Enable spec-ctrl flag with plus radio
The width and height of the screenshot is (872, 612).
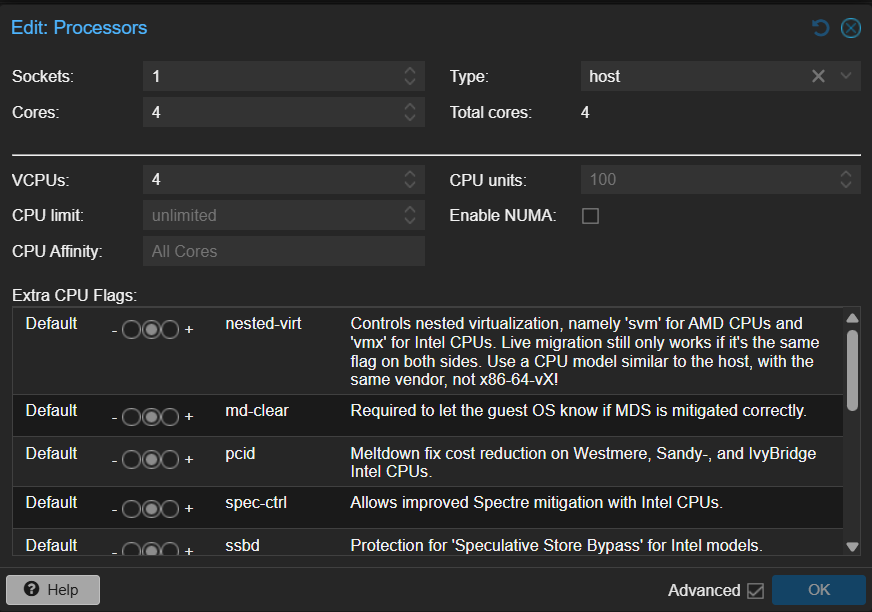click(x=170, y=508)
